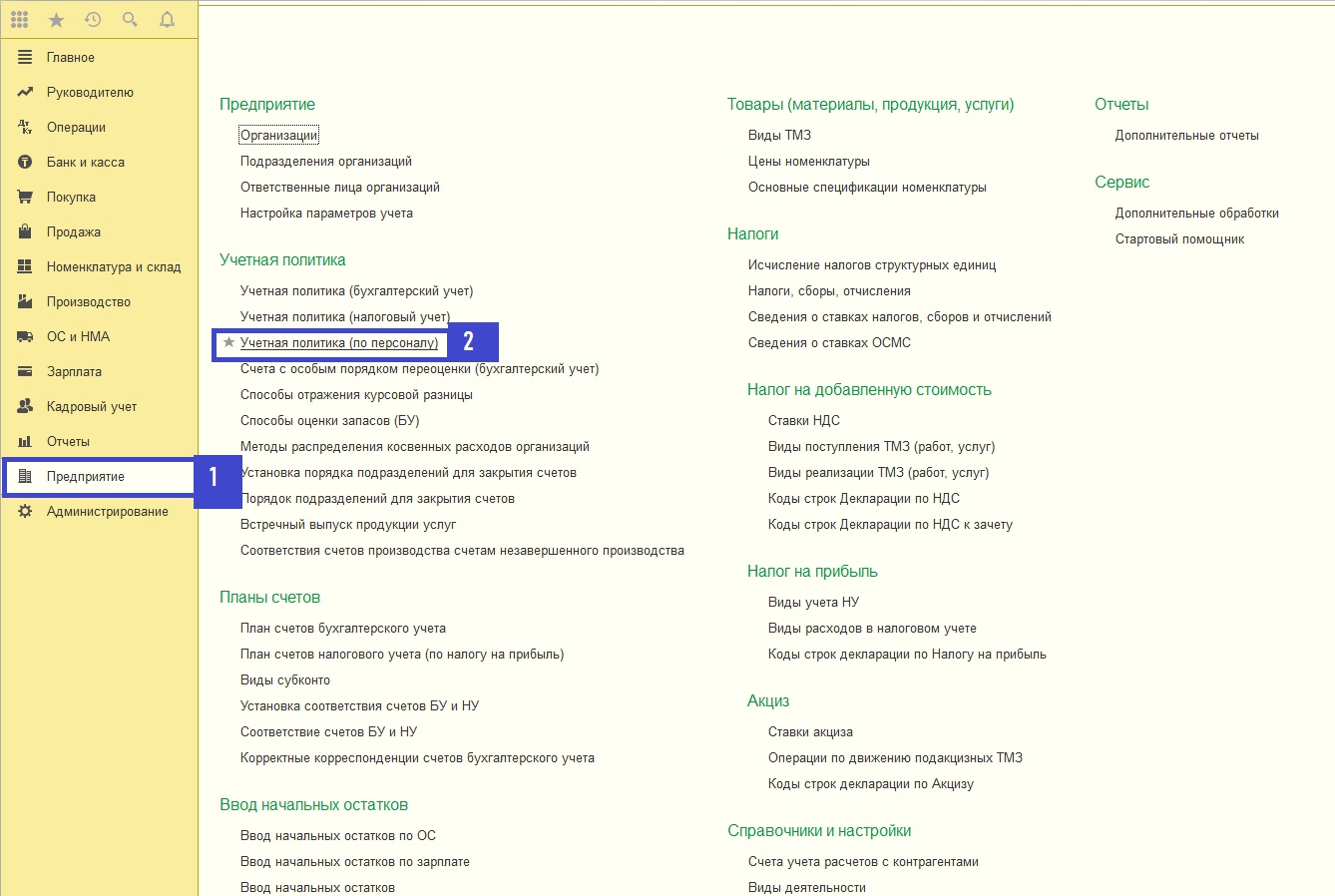
Task: Switch to the Зарплата section
Action: tap(74, 371)
